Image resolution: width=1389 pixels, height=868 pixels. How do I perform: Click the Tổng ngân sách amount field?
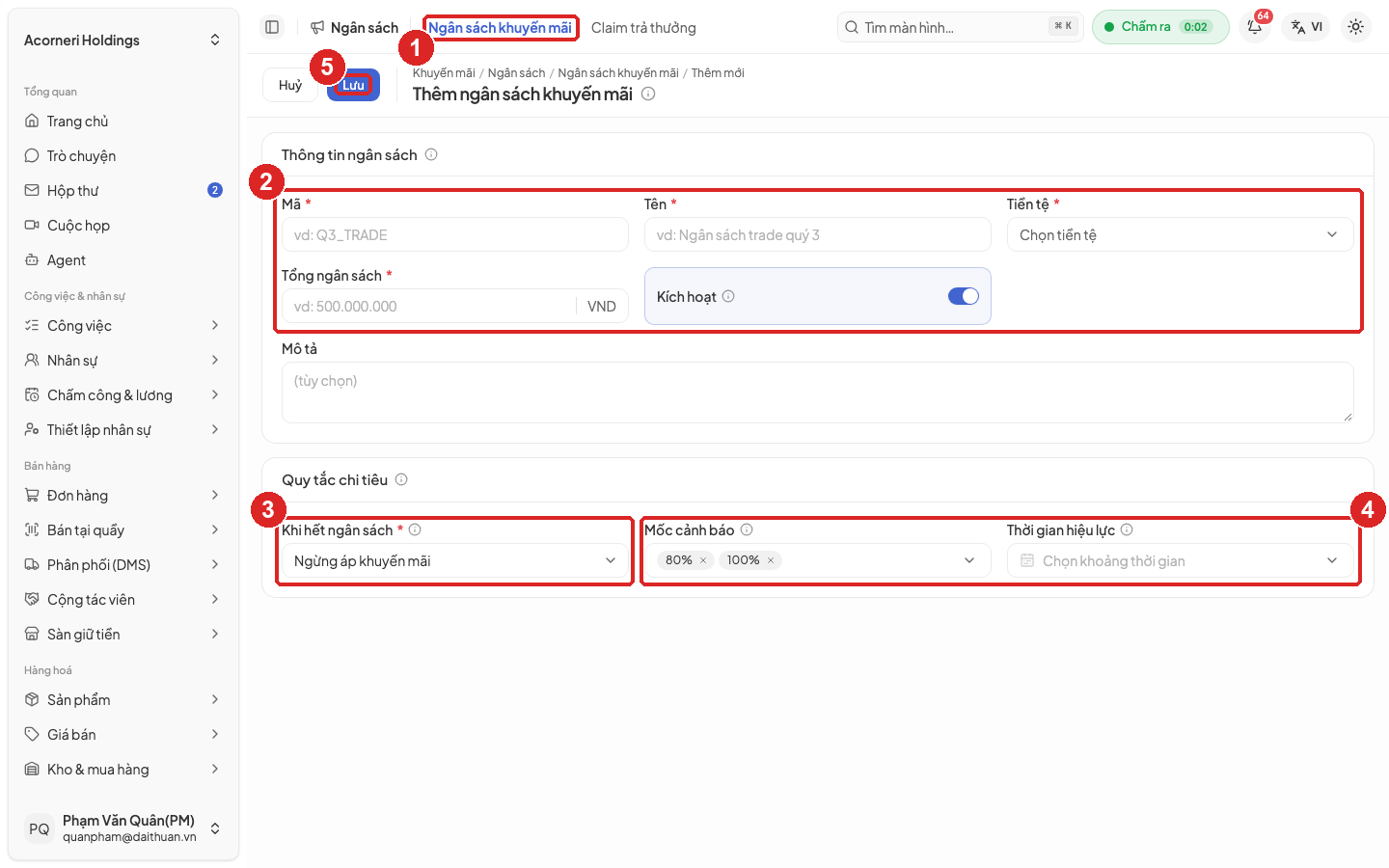pos(455,306)
